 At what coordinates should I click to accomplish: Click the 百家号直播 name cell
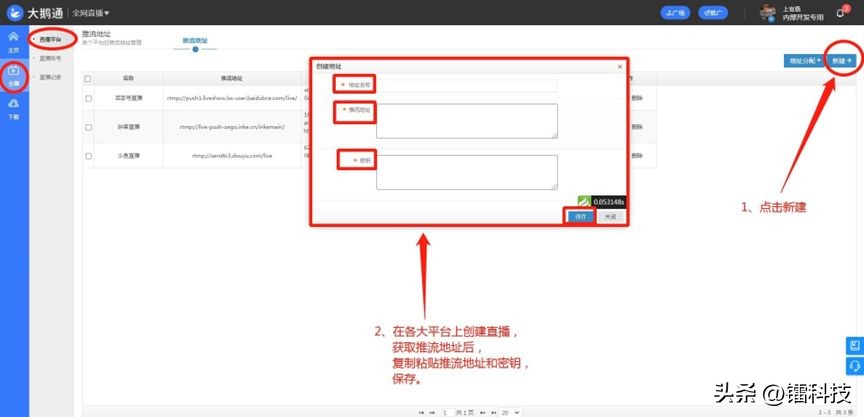pos(128,98)
